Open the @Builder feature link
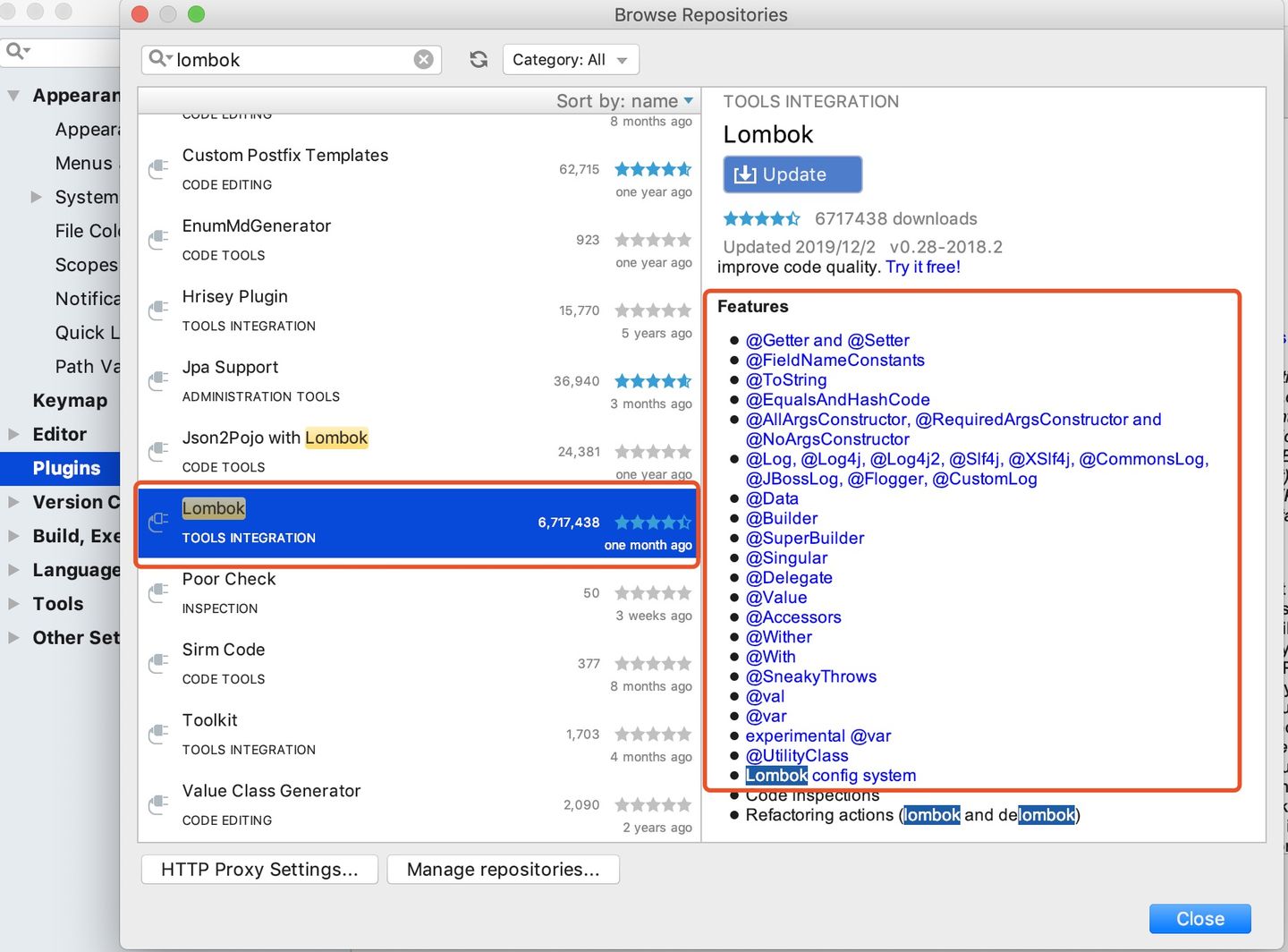The image size is (1288, 952). point(781,518)
